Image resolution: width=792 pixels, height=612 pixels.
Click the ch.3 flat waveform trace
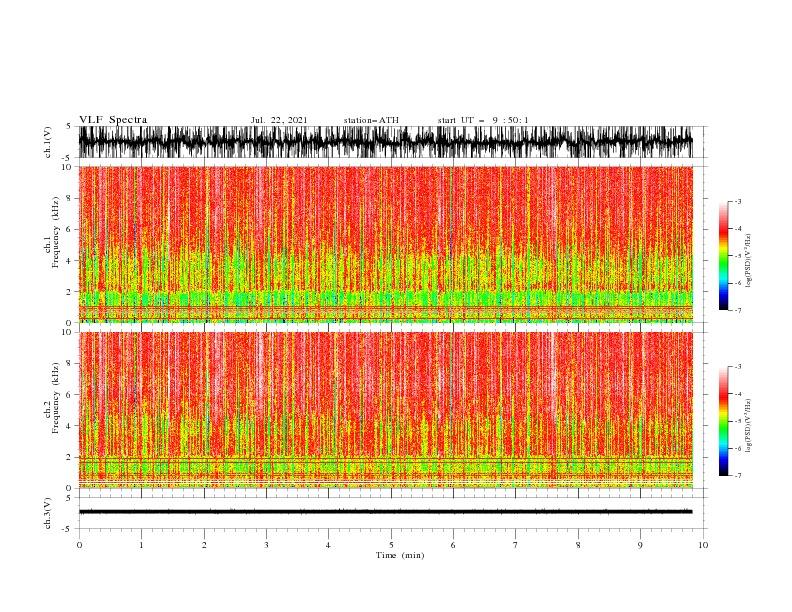point(385,512)
